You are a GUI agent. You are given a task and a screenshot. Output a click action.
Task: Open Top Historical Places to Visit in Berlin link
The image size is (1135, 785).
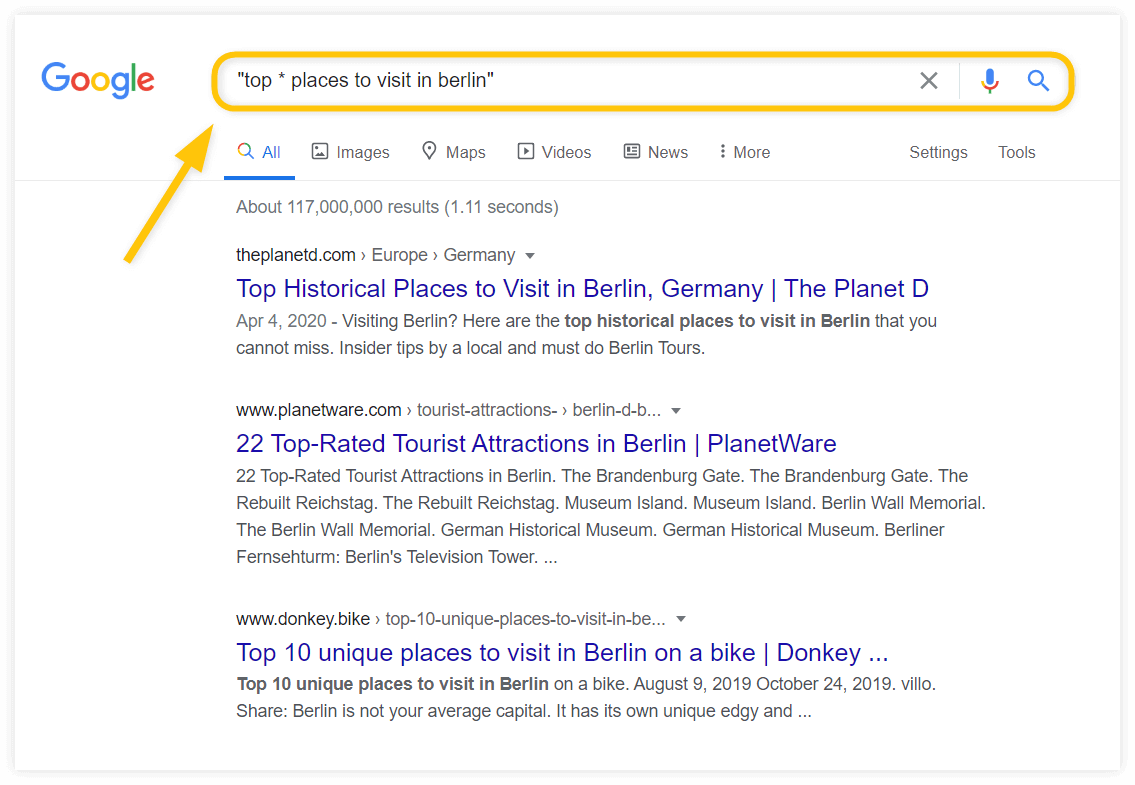pyautogui.click(x=582, y=289)
